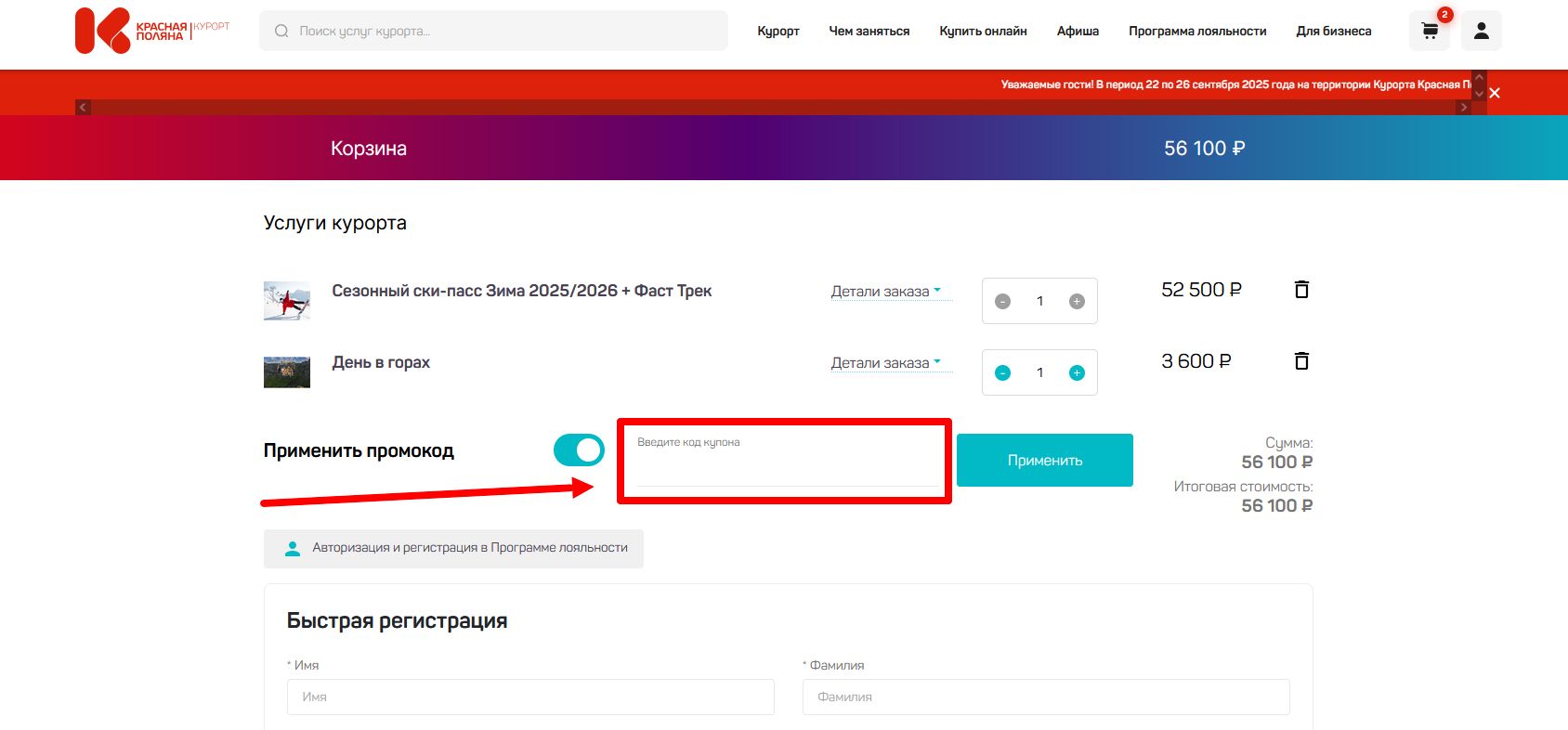
Task: Close the red announcement banner
Action: (1495, 93)
